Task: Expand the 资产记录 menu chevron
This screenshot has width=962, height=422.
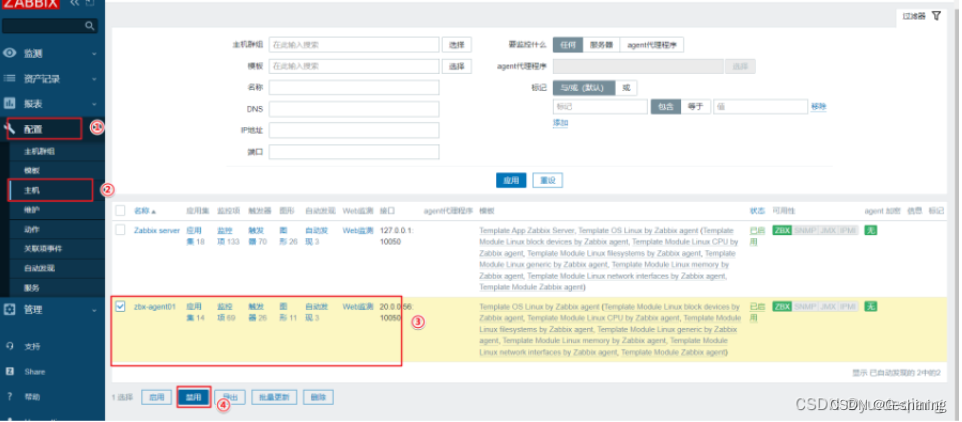Action: pyautogui.click(x=94, y=79)
